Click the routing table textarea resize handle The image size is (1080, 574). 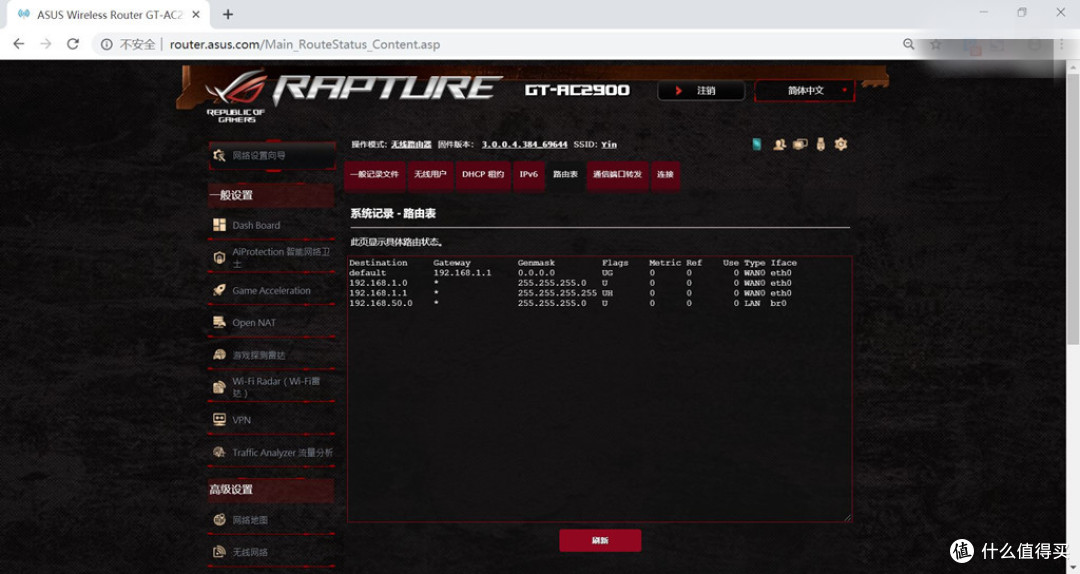click(x=847, y=517)
